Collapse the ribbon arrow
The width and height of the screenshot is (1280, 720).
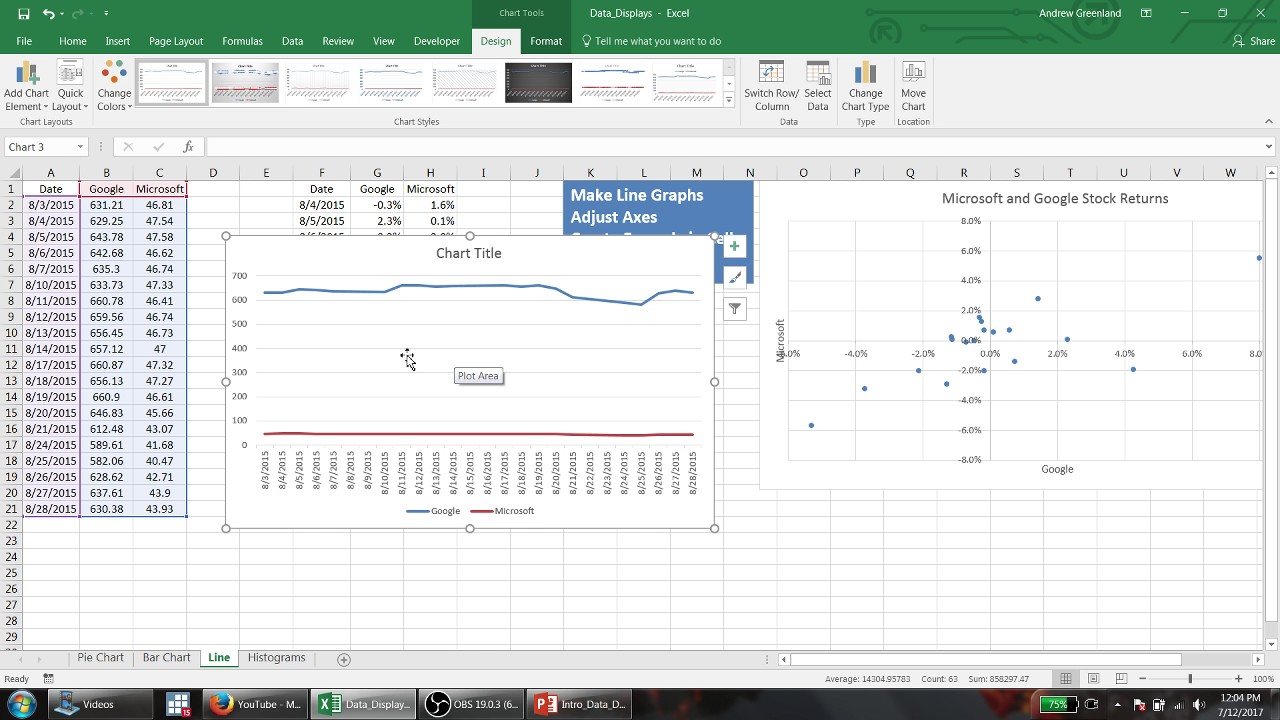[x=1268, y=122]
